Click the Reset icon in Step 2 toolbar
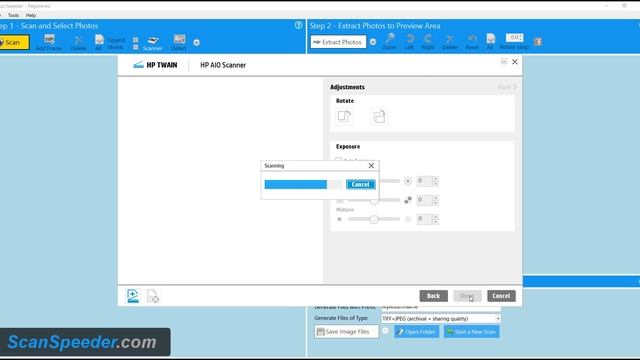The height and width of the screenshot is (360, 640). pyautogui.click(x=472, y=42)
